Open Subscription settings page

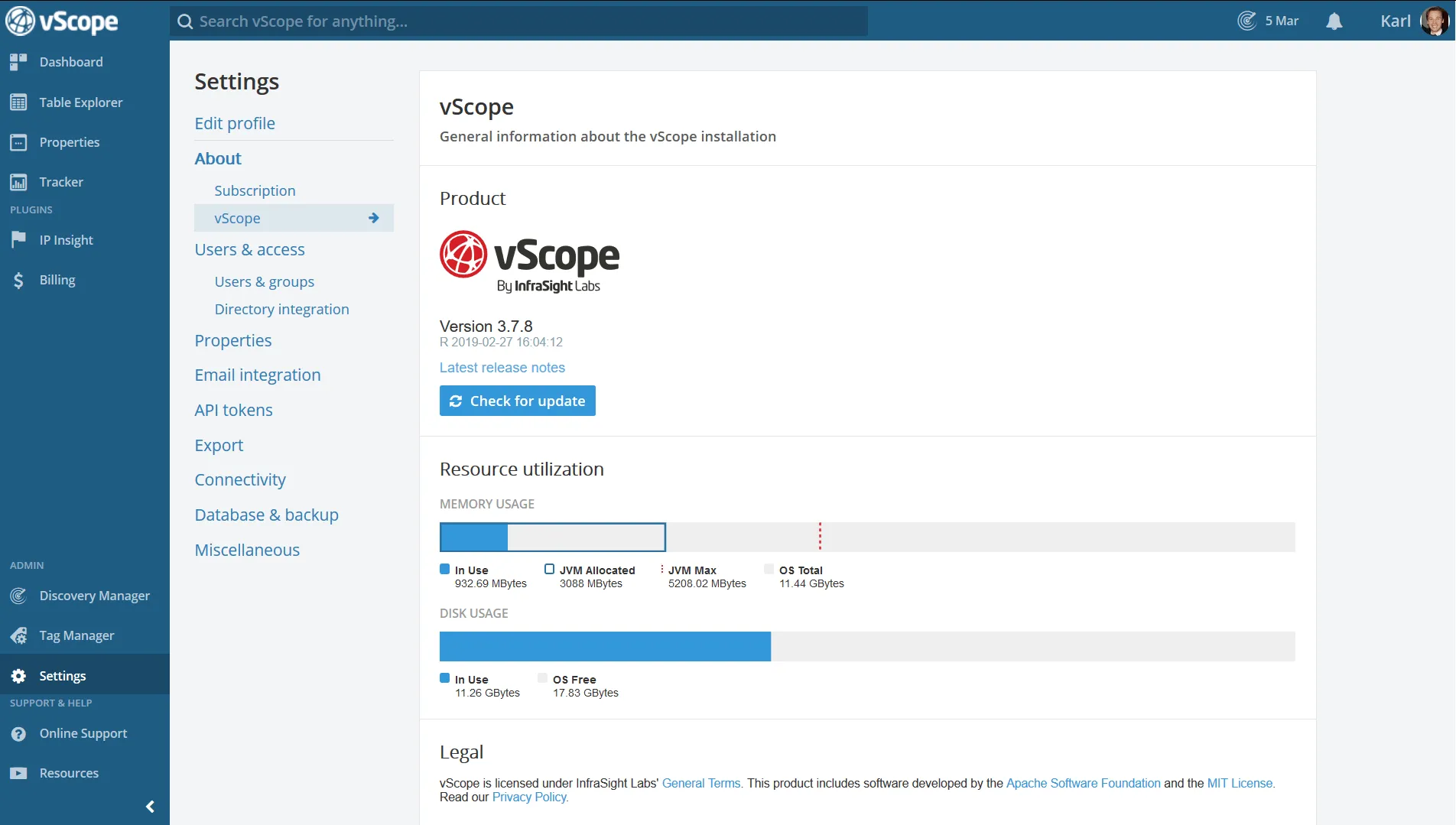pyautogui.click(x=255, y=190)
